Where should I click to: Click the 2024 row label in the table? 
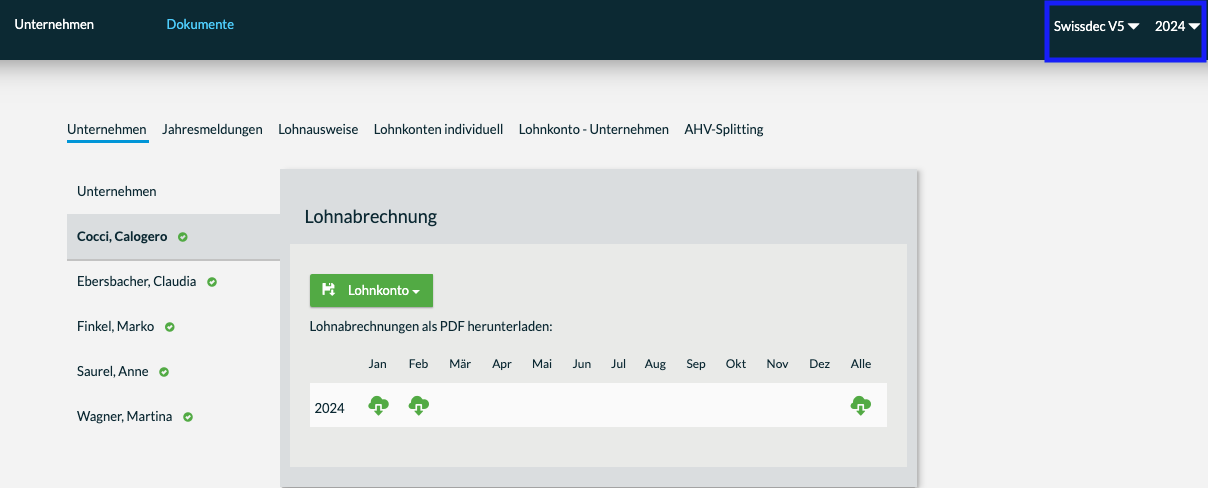(x=329, y=408)
